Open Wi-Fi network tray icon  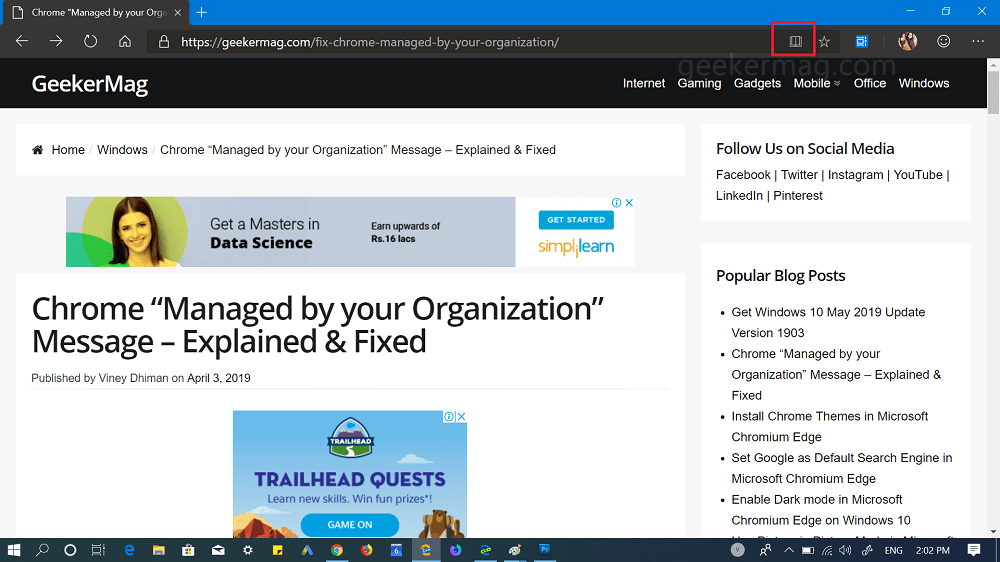pyautogui.click(x=827, y=550)
